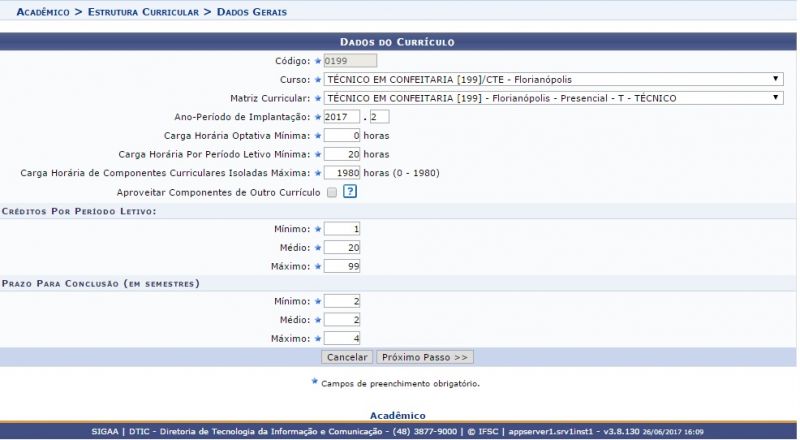Focus Prazo Para Conclusão Médio field
The height and width of the screenshot is (440, 800).
pos(342,320)
